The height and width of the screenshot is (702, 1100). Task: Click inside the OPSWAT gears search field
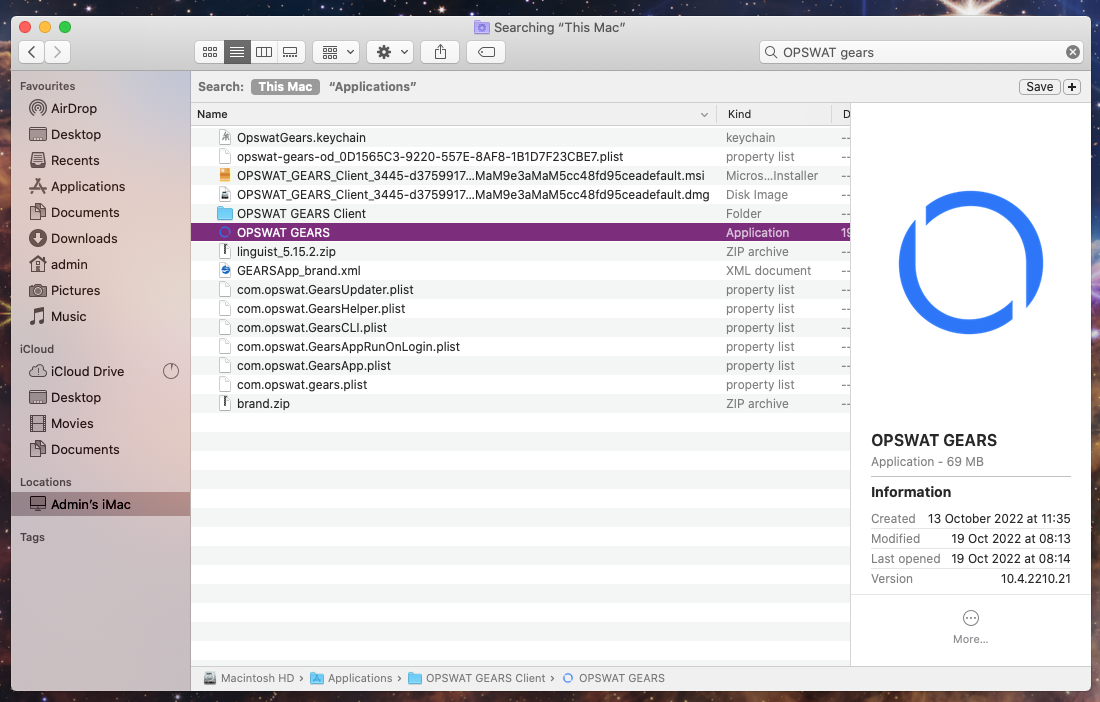[921, 52]
